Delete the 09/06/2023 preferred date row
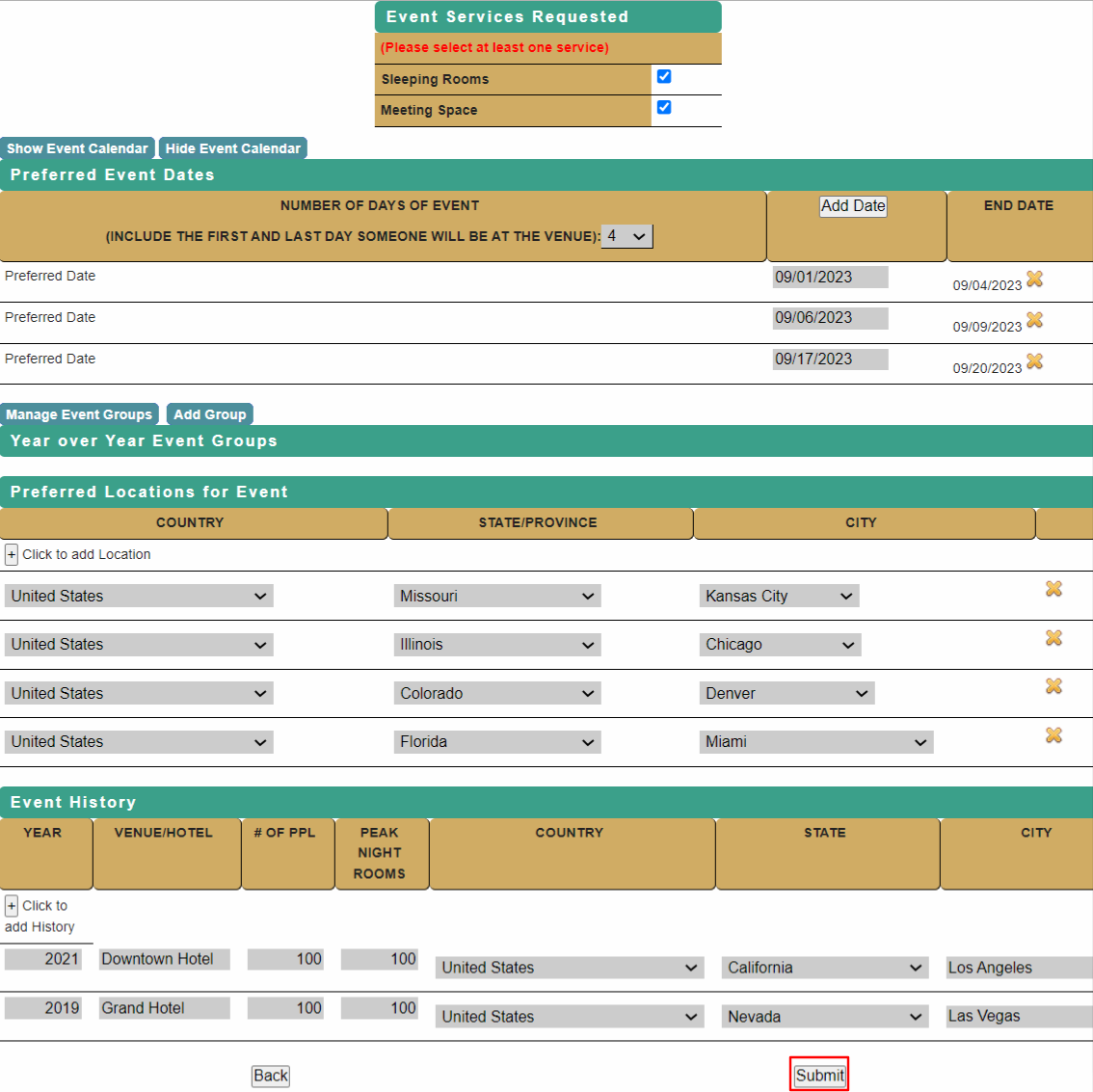 pyautogui.click(x=1034, y=320)
